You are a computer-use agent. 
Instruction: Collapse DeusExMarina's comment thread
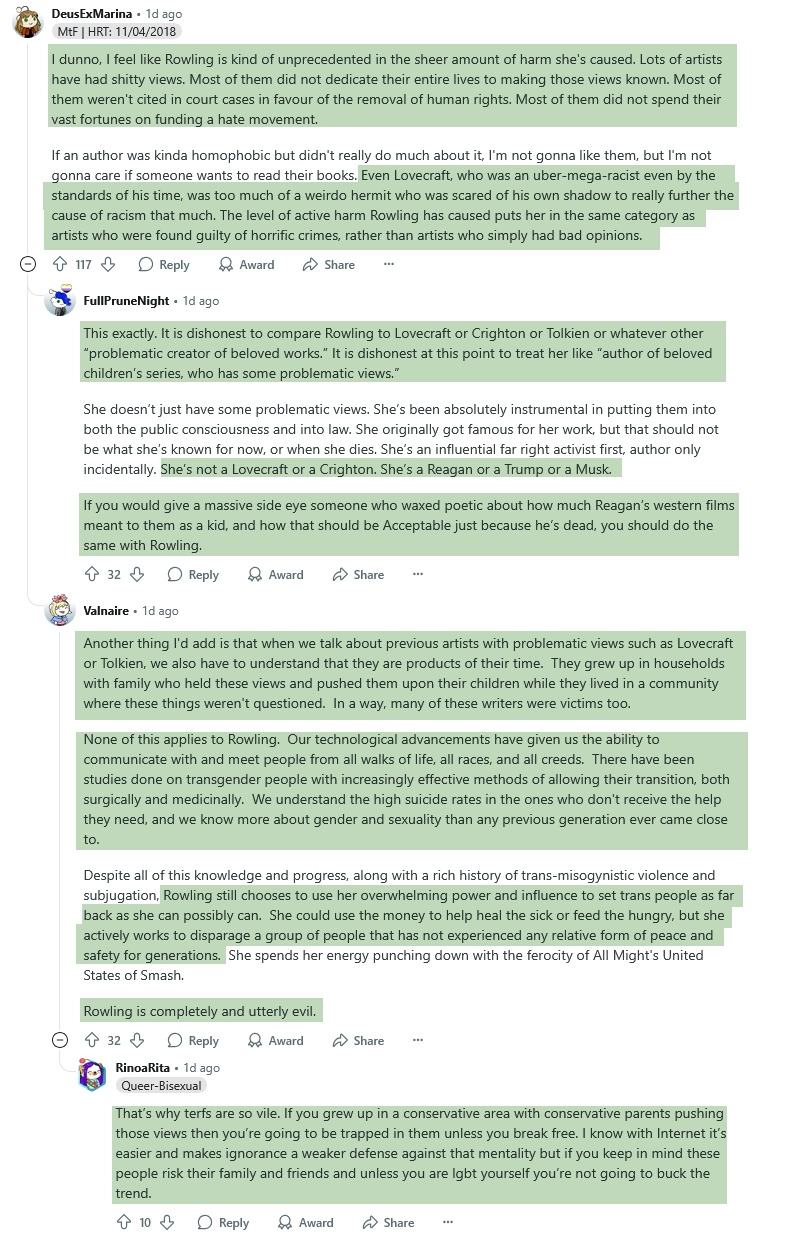pos(30,265)
